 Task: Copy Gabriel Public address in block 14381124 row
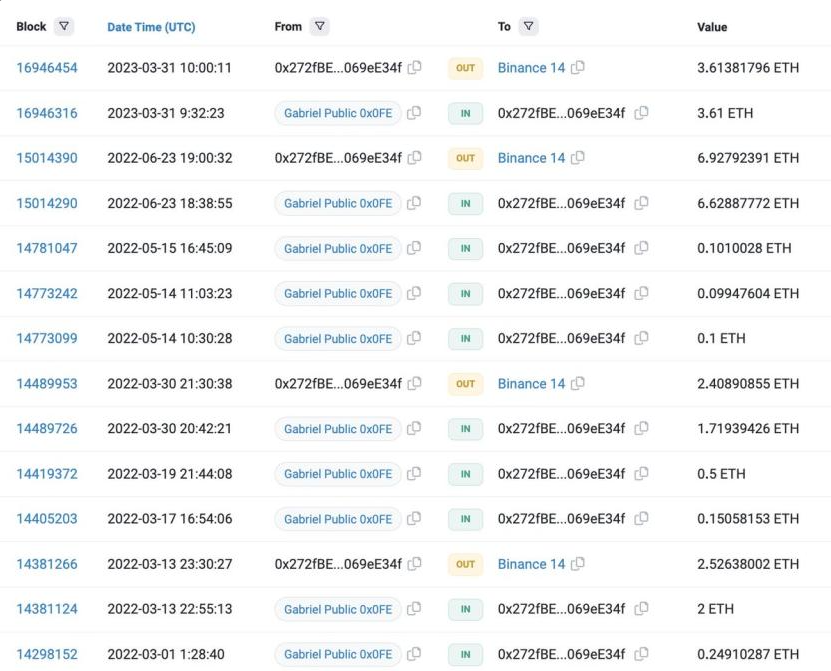point(414,608)
